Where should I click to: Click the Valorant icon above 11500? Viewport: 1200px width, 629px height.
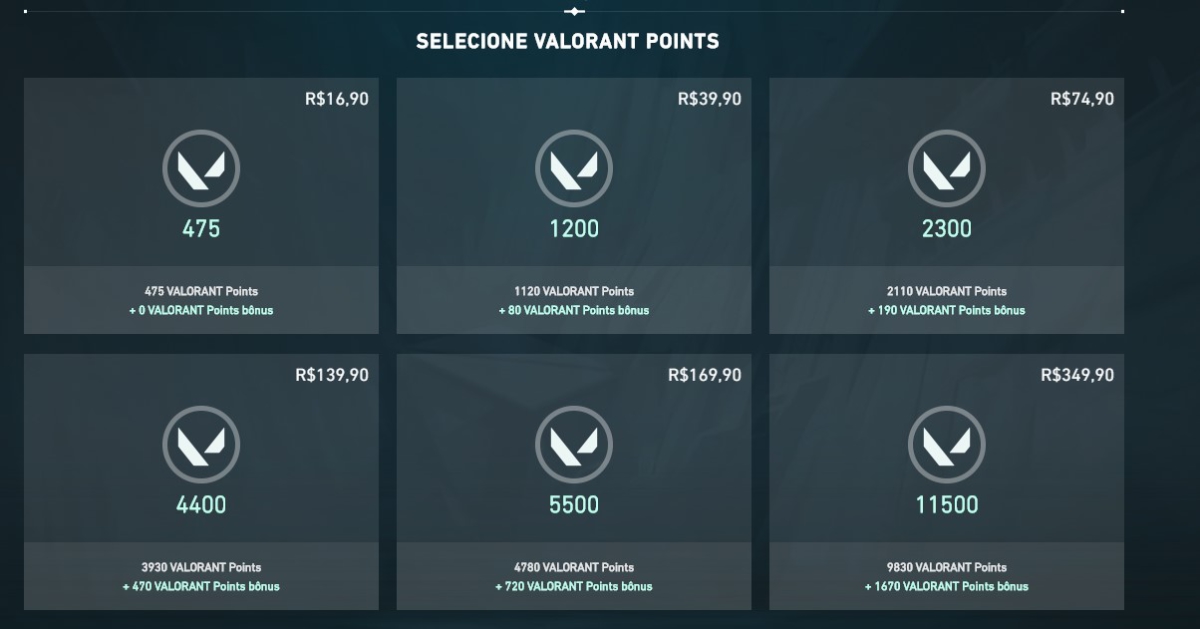click(x=946, y=444)
